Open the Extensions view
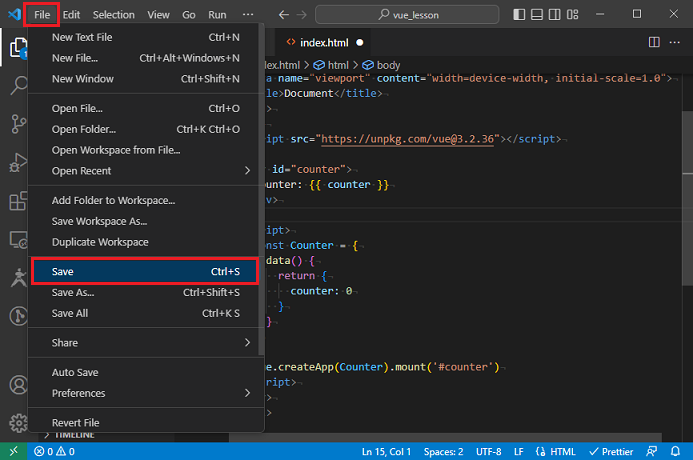The width and height of the screenshot is (693, 460). tap(19, 201)
